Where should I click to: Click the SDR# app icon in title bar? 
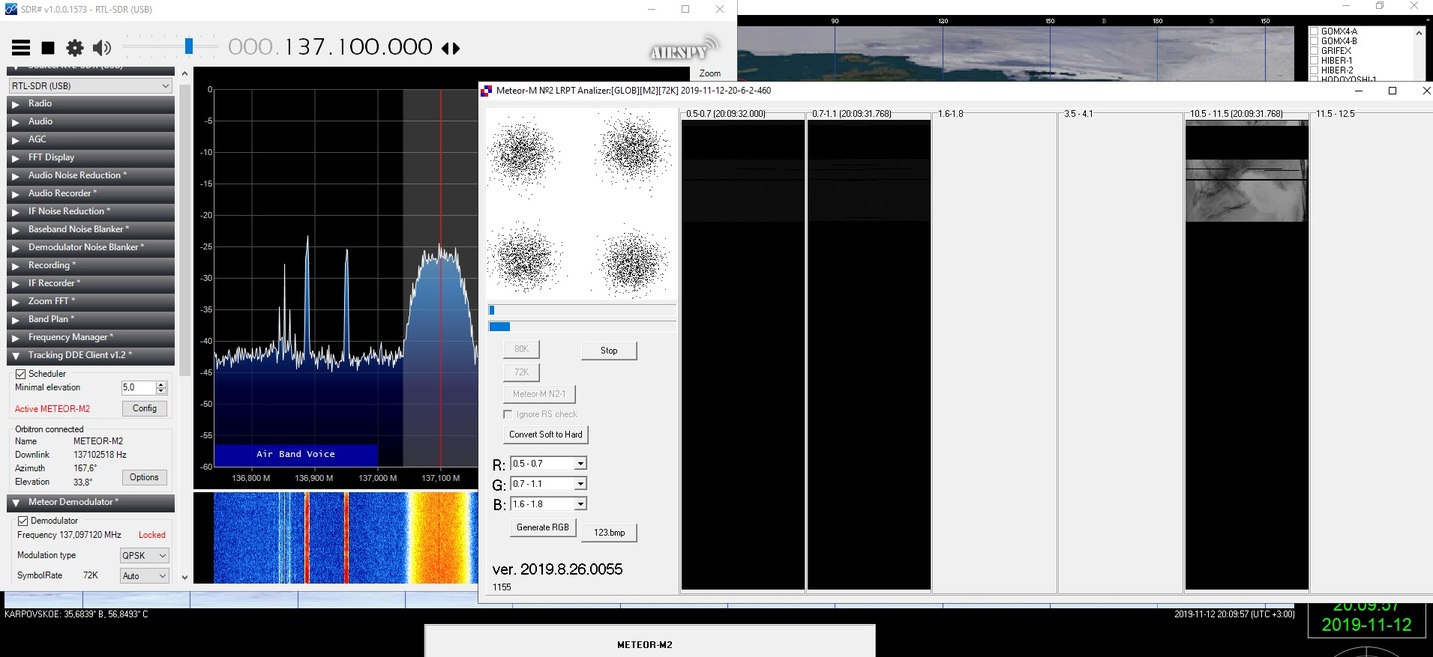click(11, 9)
